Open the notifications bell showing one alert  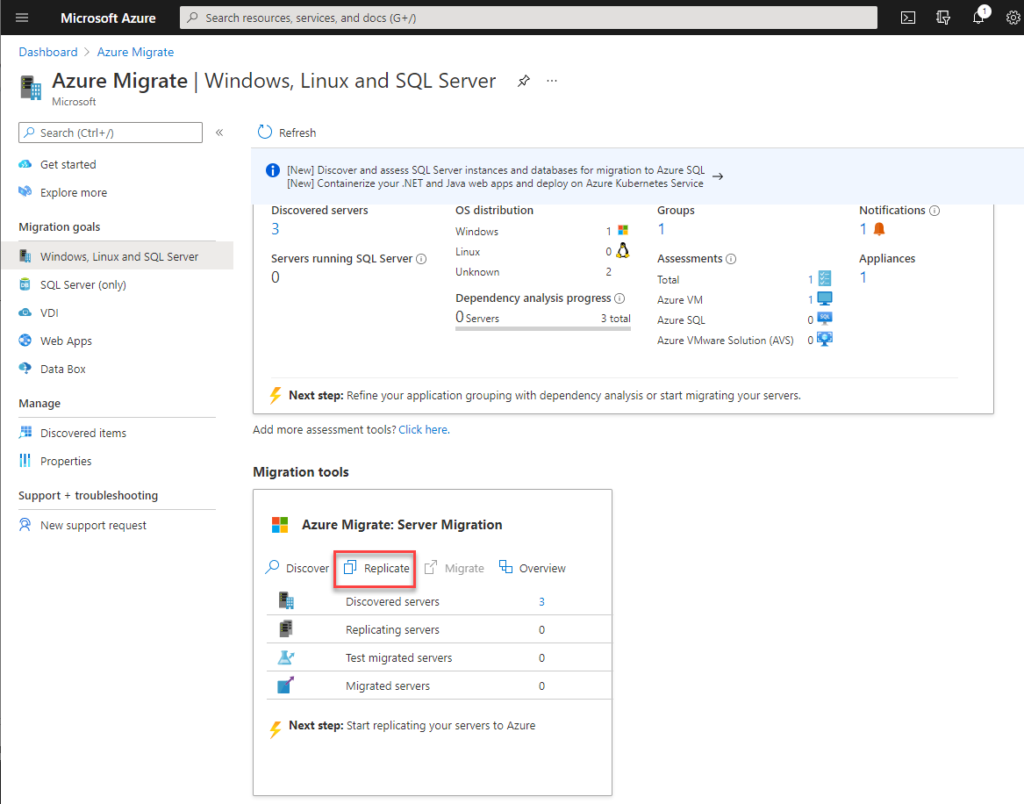tap(978, 17)
